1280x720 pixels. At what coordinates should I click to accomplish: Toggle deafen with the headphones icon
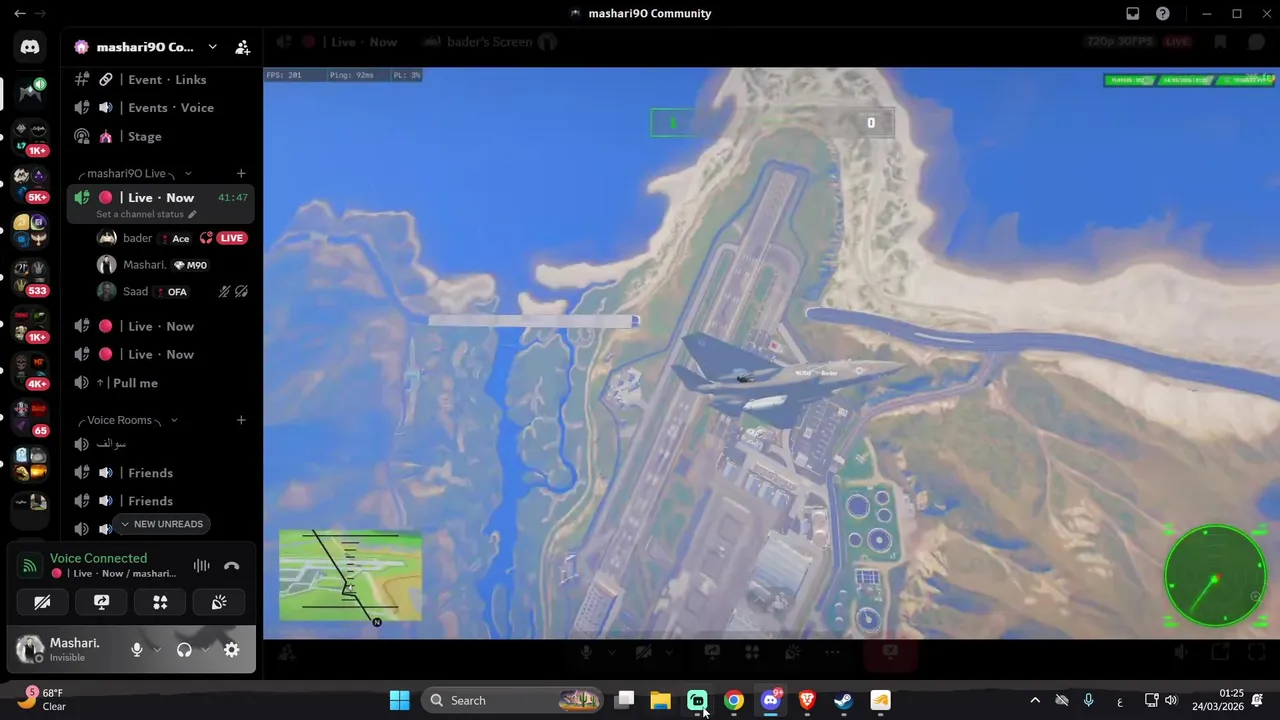pyautogui.click(x=184, y=650)
